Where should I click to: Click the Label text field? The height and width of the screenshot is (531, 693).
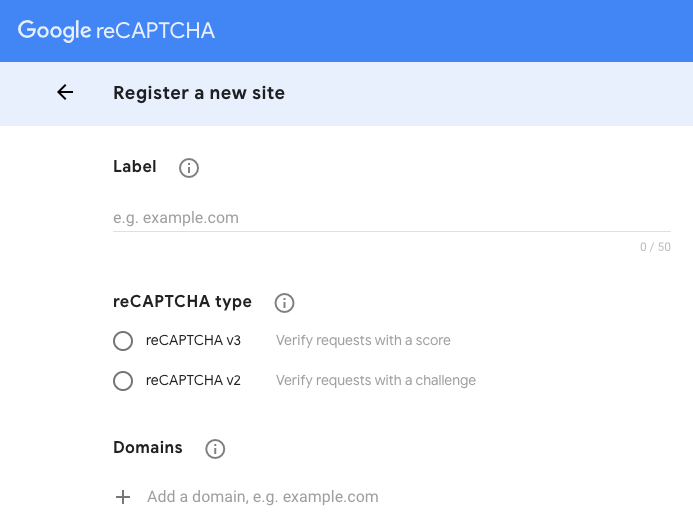pyautogui.click(x=392, y=218)
